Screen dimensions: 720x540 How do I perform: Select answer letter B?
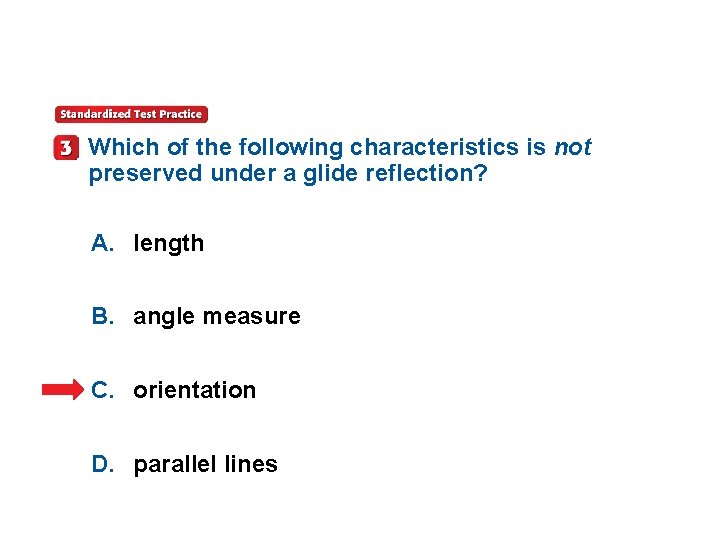[x=103, y=316]
